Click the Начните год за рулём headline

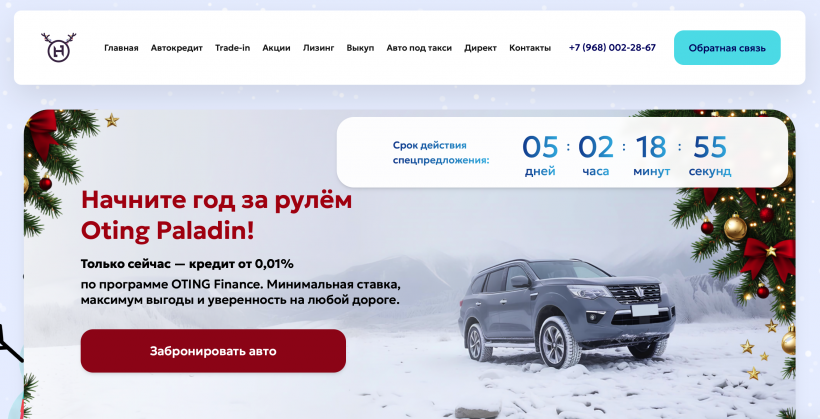coord(217,215)
